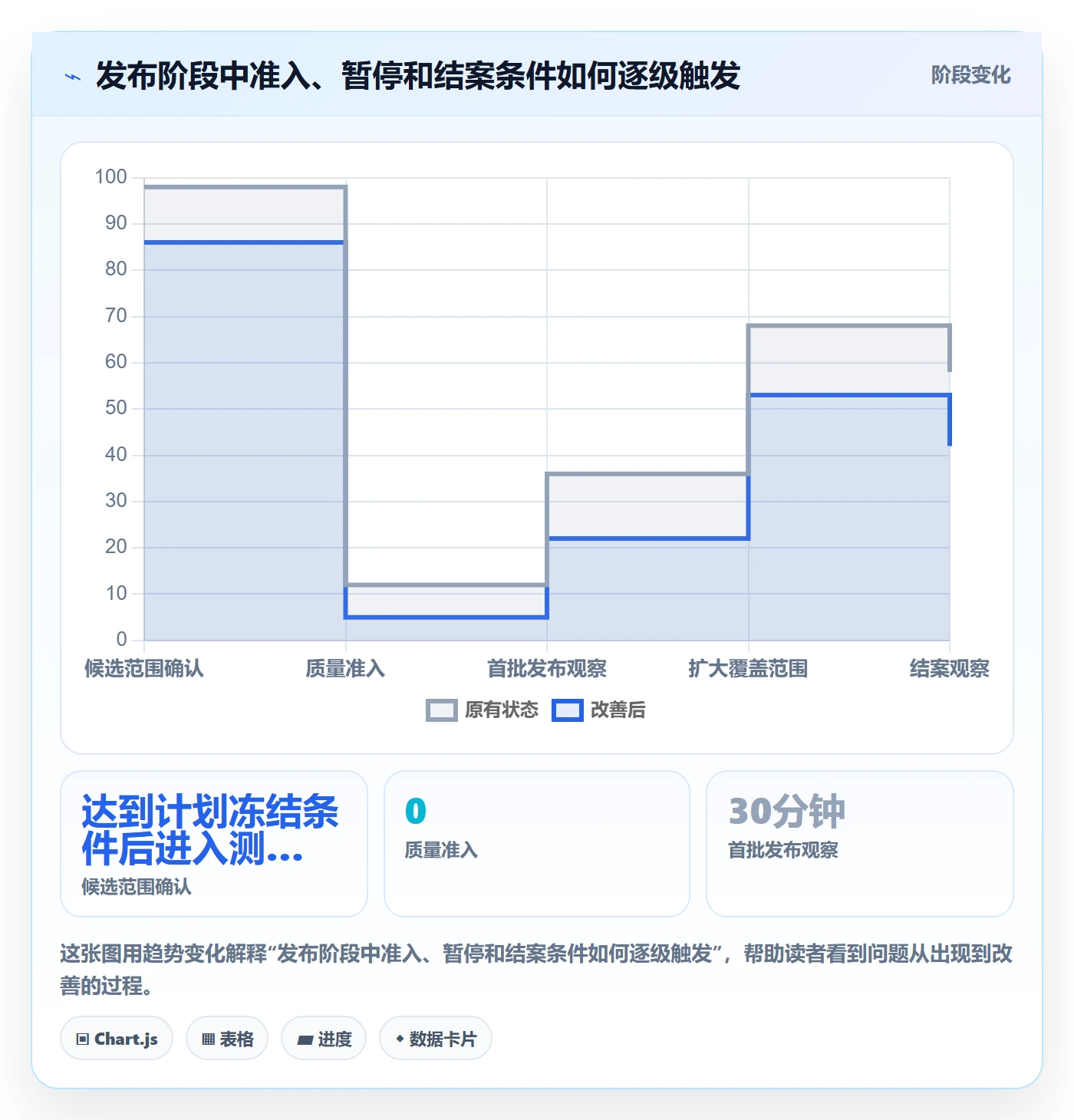Click the 结案观察 x-axis label
Viewport: 1074px width, 1120px height.
[950, 669]
